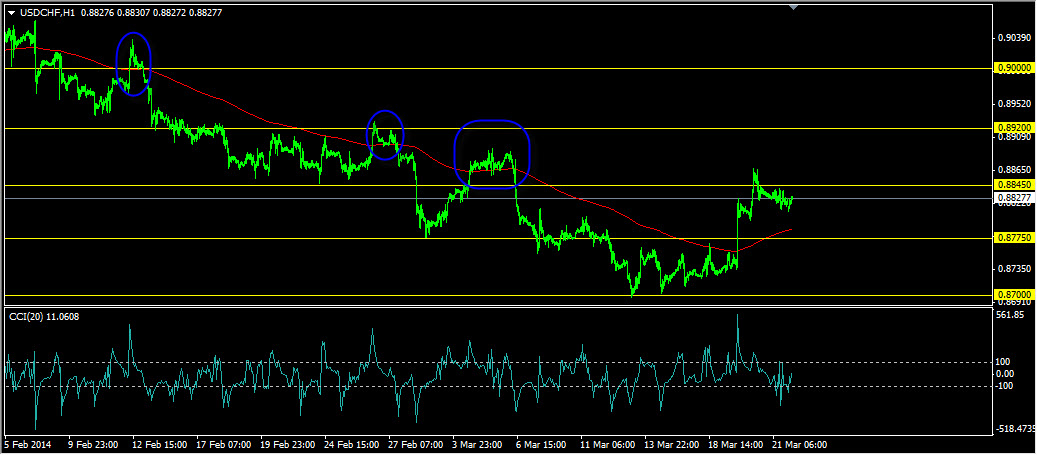The height and width of the screenshot is (455, 1037).
Task: Click the 0.90390 price scale value
Action: (x=1013, y=38)
